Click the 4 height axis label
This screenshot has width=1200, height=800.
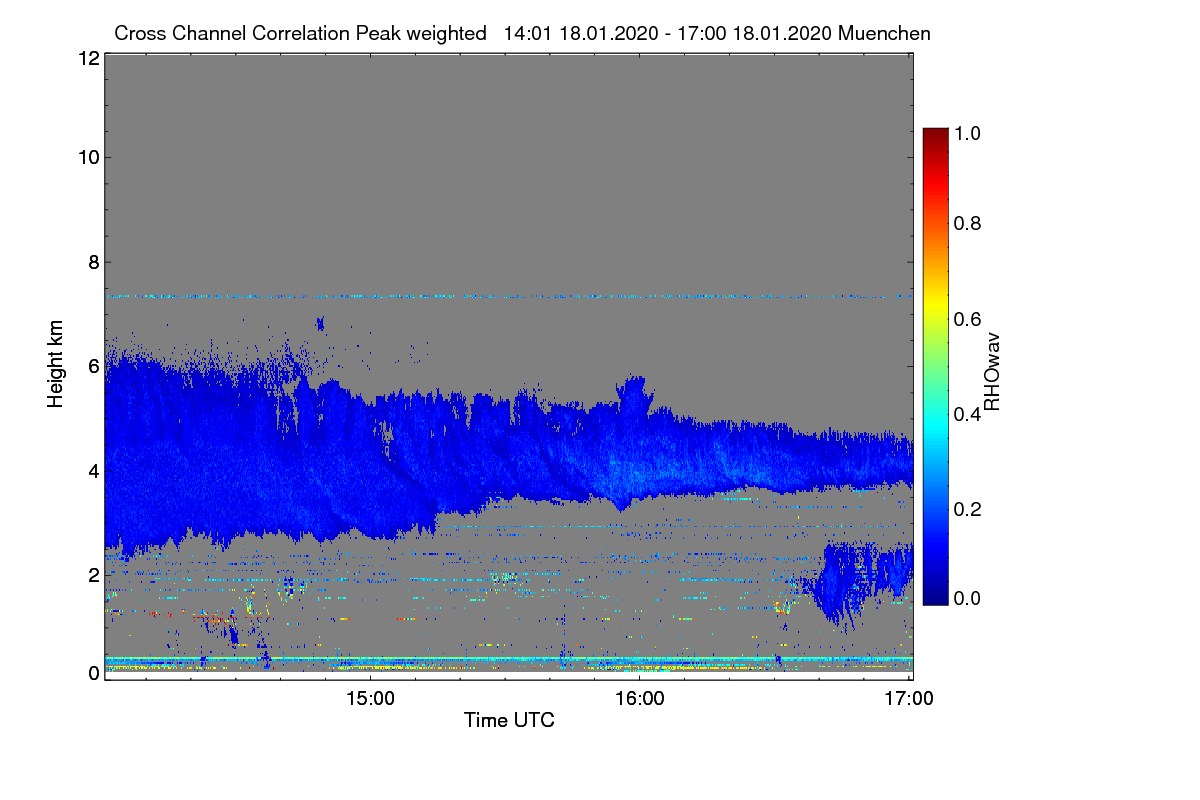coord(93,470)
